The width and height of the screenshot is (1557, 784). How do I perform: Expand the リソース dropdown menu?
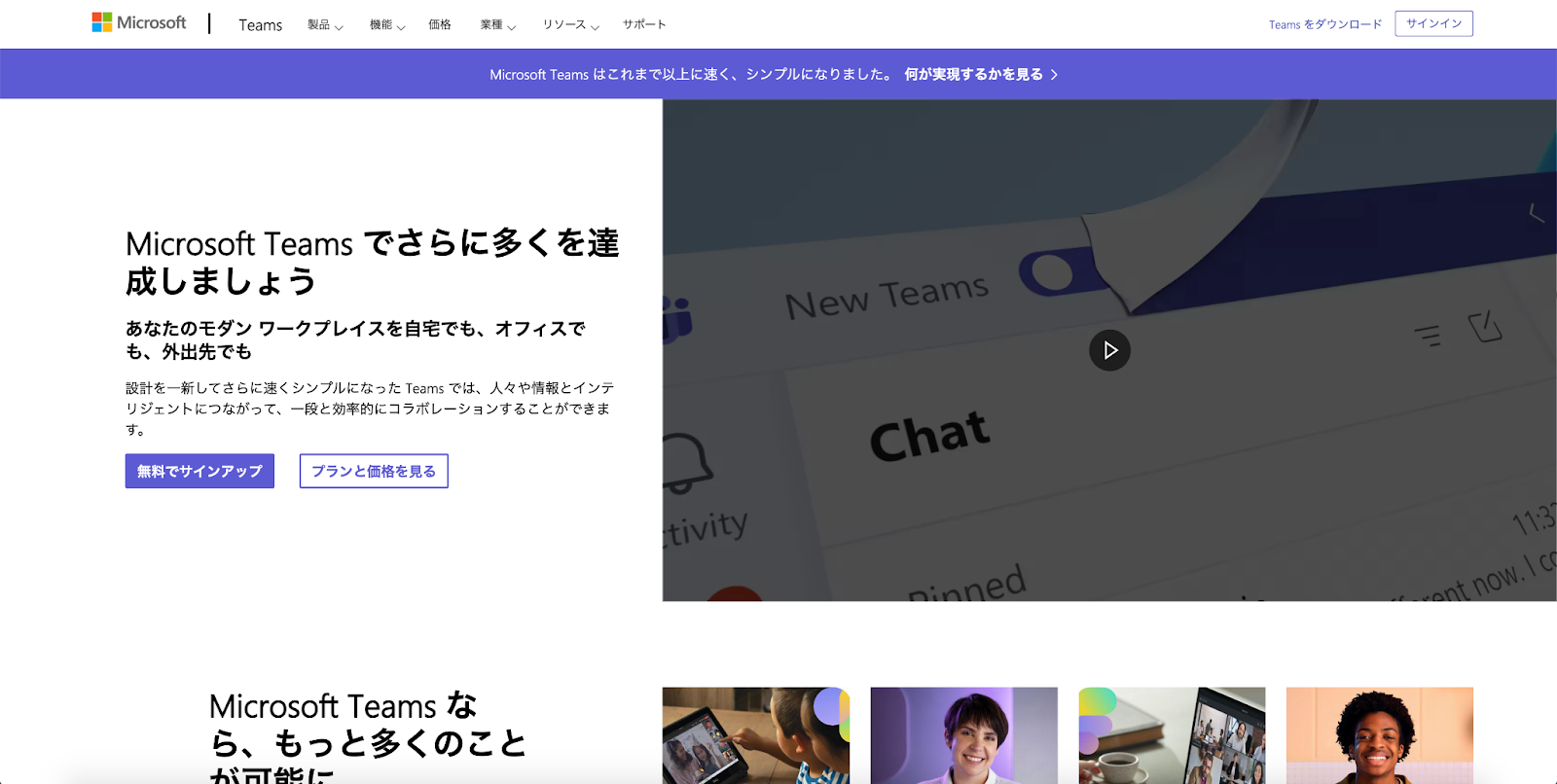click(570, 25)
